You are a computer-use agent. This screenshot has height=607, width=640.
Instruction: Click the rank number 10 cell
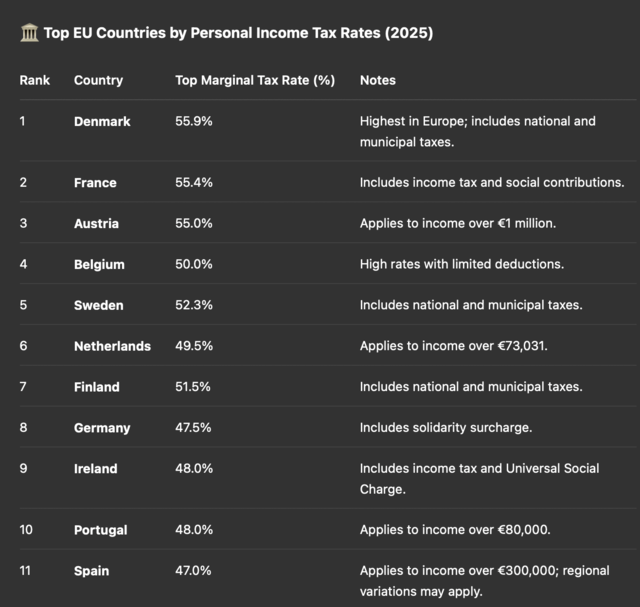point(26,529)
